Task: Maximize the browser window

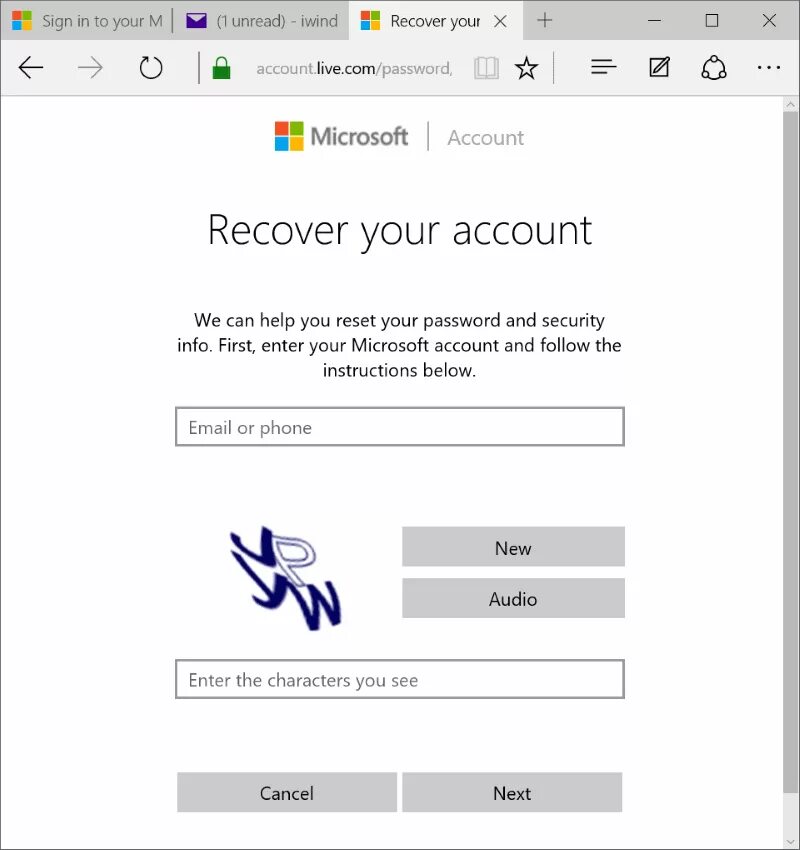Action: [712, 21]
